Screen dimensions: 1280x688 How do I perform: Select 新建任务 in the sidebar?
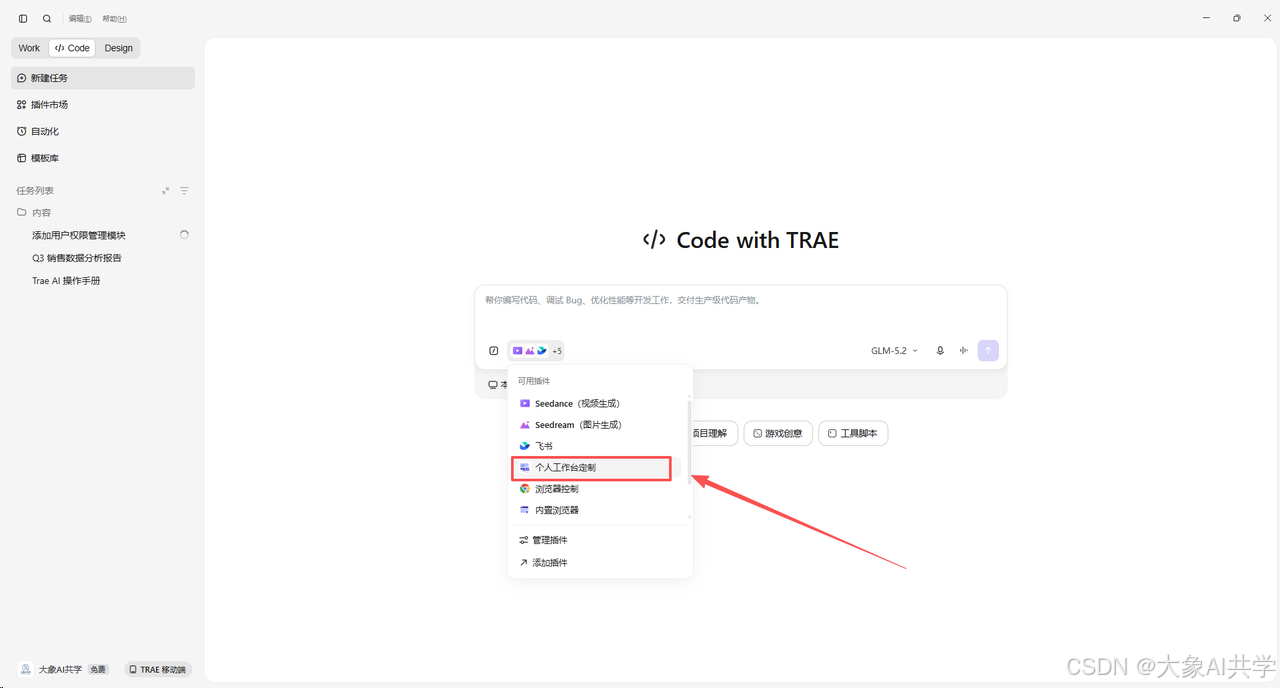(103, 78)
